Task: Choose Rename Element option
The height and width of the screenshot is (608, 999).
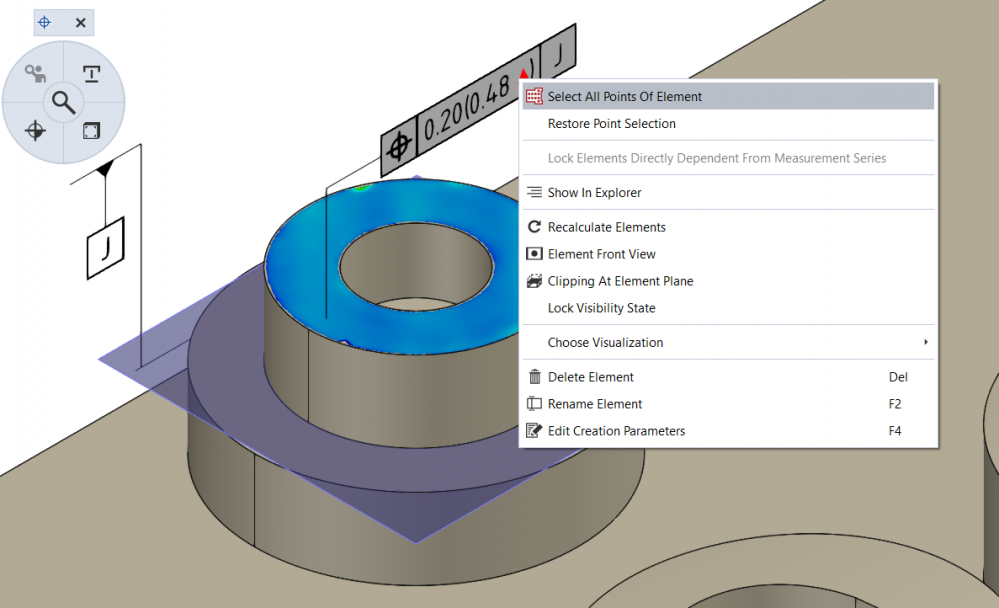Action: click(x=594, y=404)
